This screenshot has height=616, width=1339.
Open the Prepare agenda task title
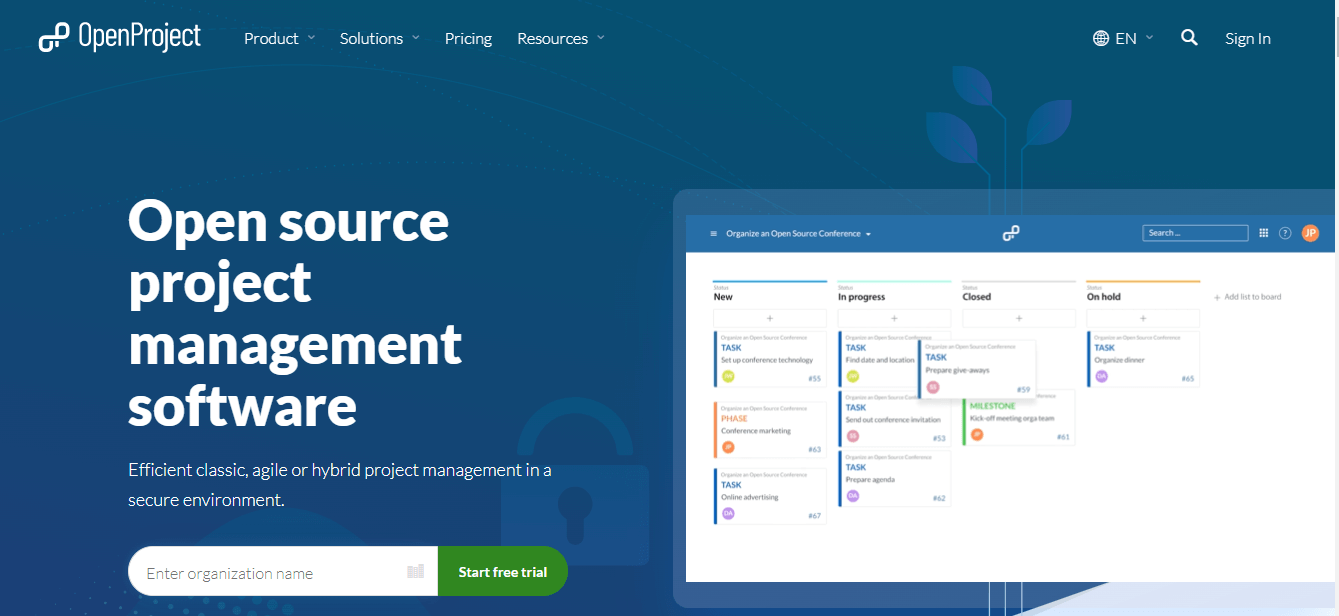(870, 480)
